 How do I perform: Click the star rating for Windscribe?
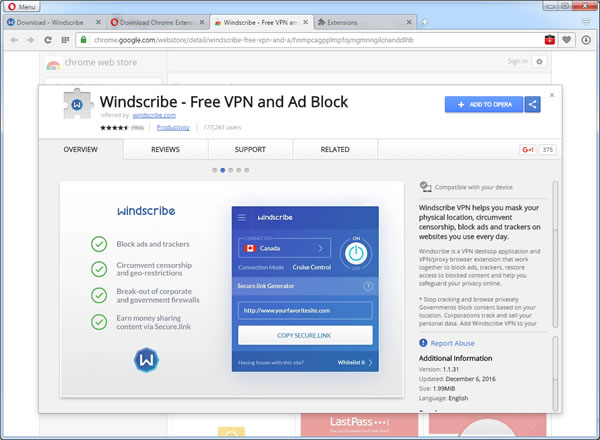tap(114, 128)
